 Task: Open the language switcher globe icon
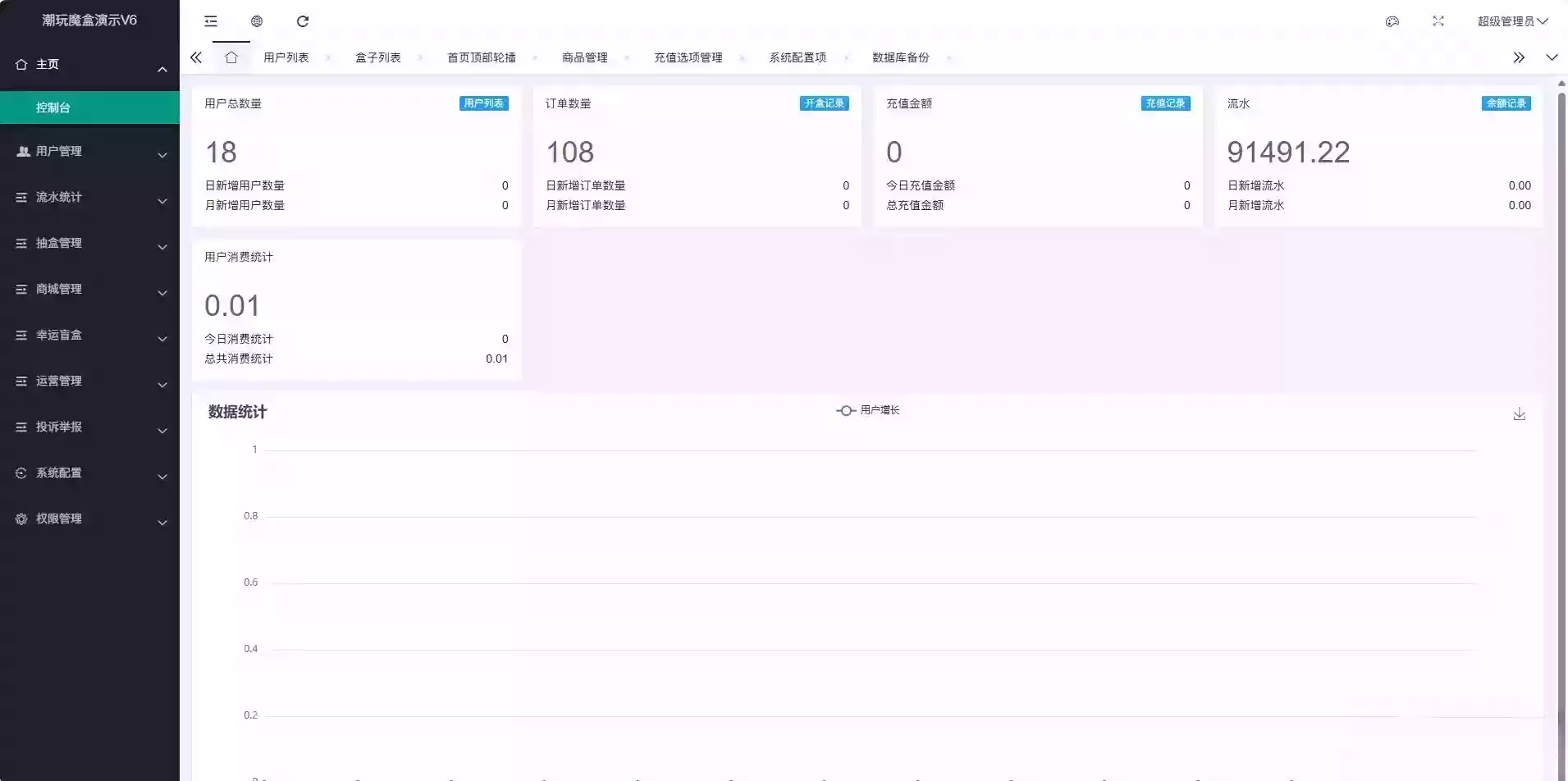[x=257, y=21]
